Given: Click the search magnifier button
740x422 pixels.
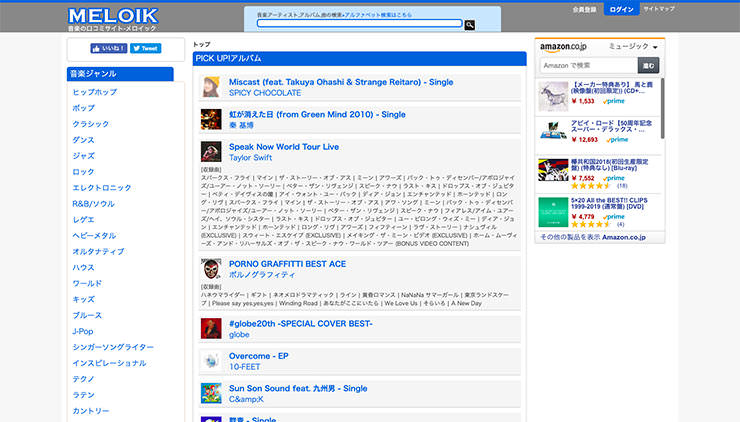Looking at the screenshot, I should (470, 25).
